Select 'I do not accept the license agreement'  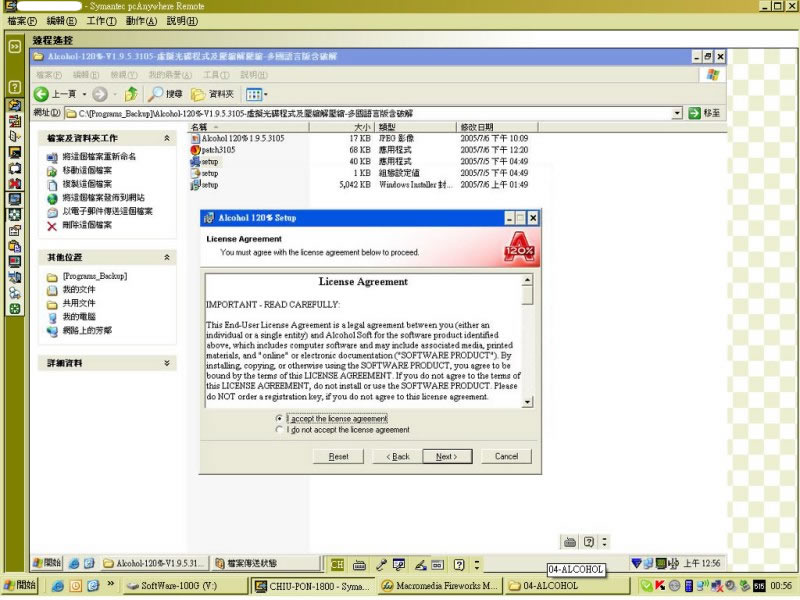279,430
